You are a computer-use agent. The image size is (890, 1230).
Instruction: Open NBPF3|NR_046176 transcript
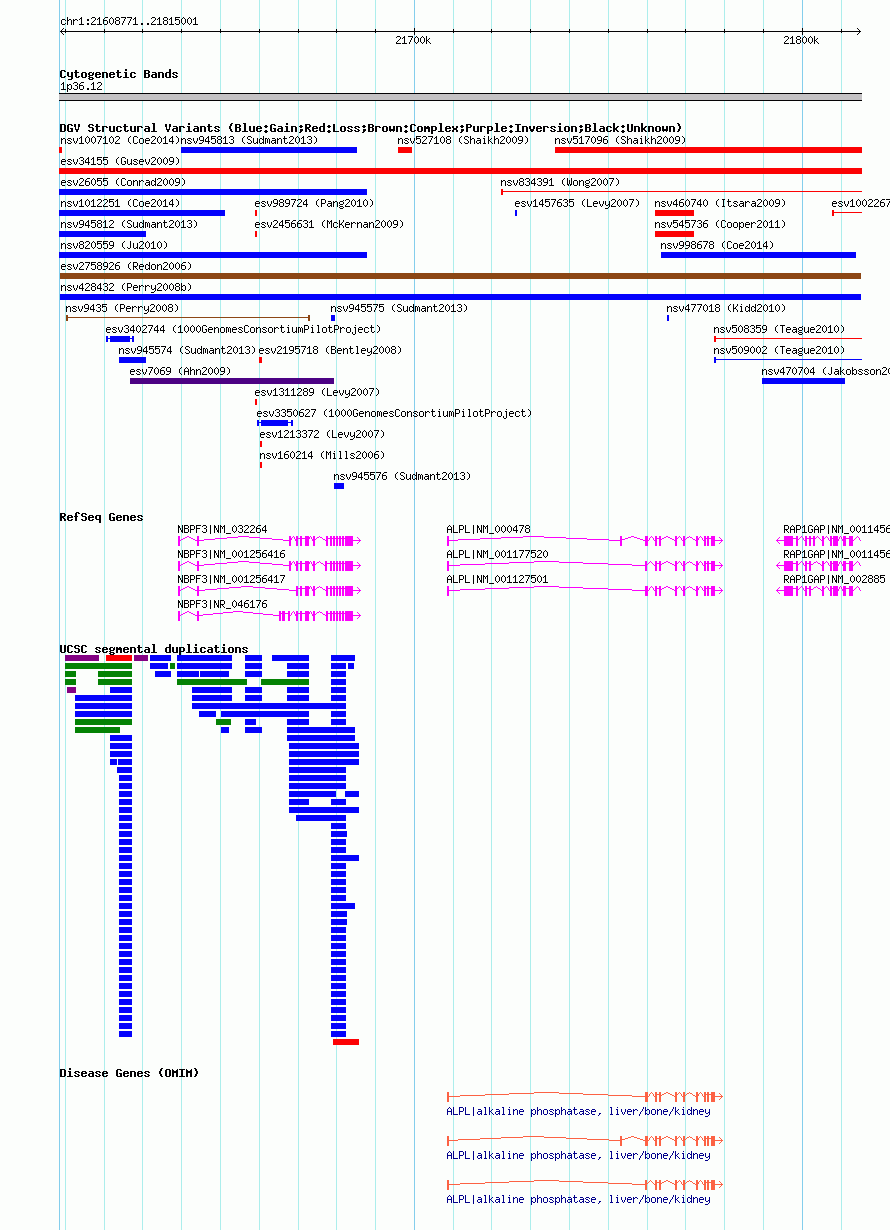[x=269, y=616]
